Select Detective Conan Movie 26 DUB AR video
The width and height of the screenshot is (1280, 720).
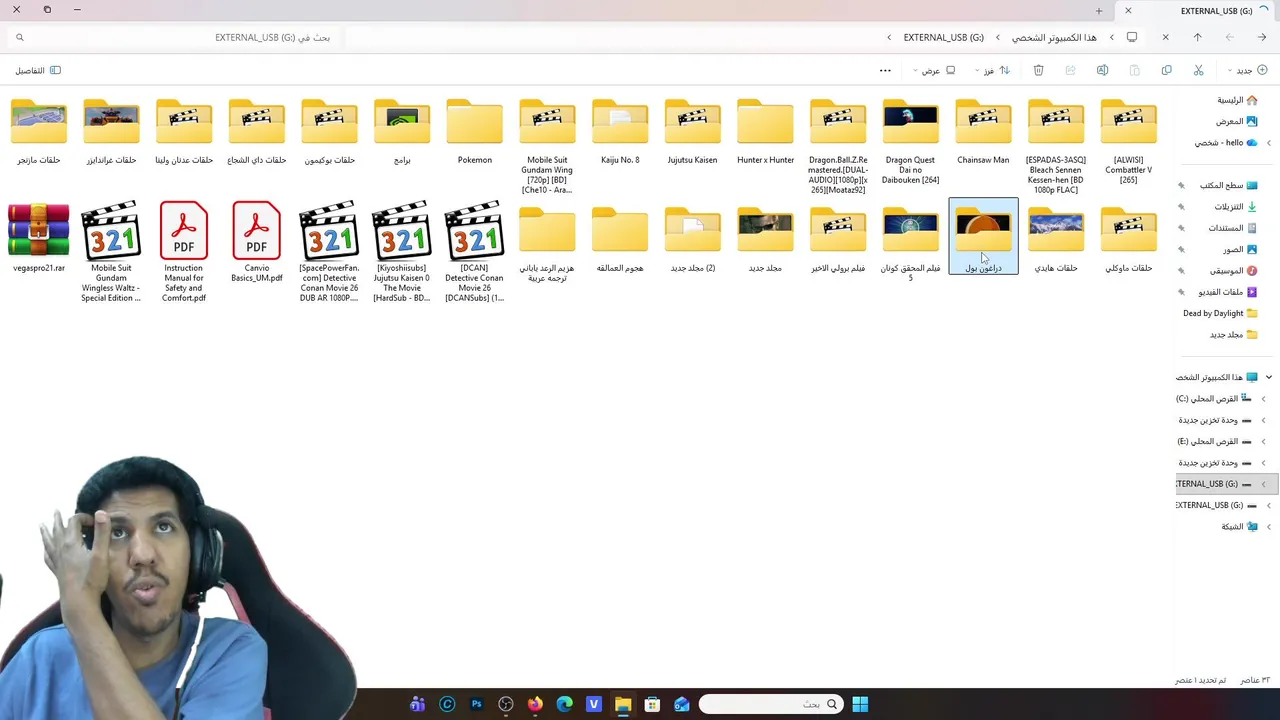pyautogui.click(x=329, y=252)
